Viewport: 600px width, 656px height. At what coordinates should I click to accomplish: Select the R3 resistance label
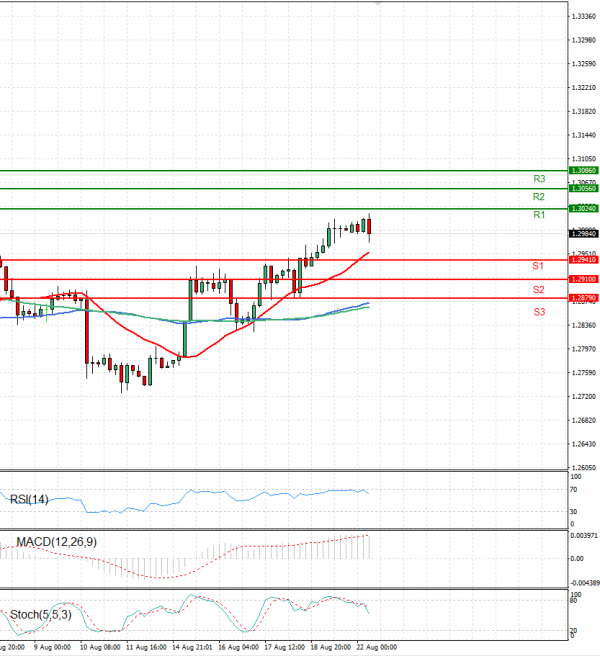pos(539,179)
